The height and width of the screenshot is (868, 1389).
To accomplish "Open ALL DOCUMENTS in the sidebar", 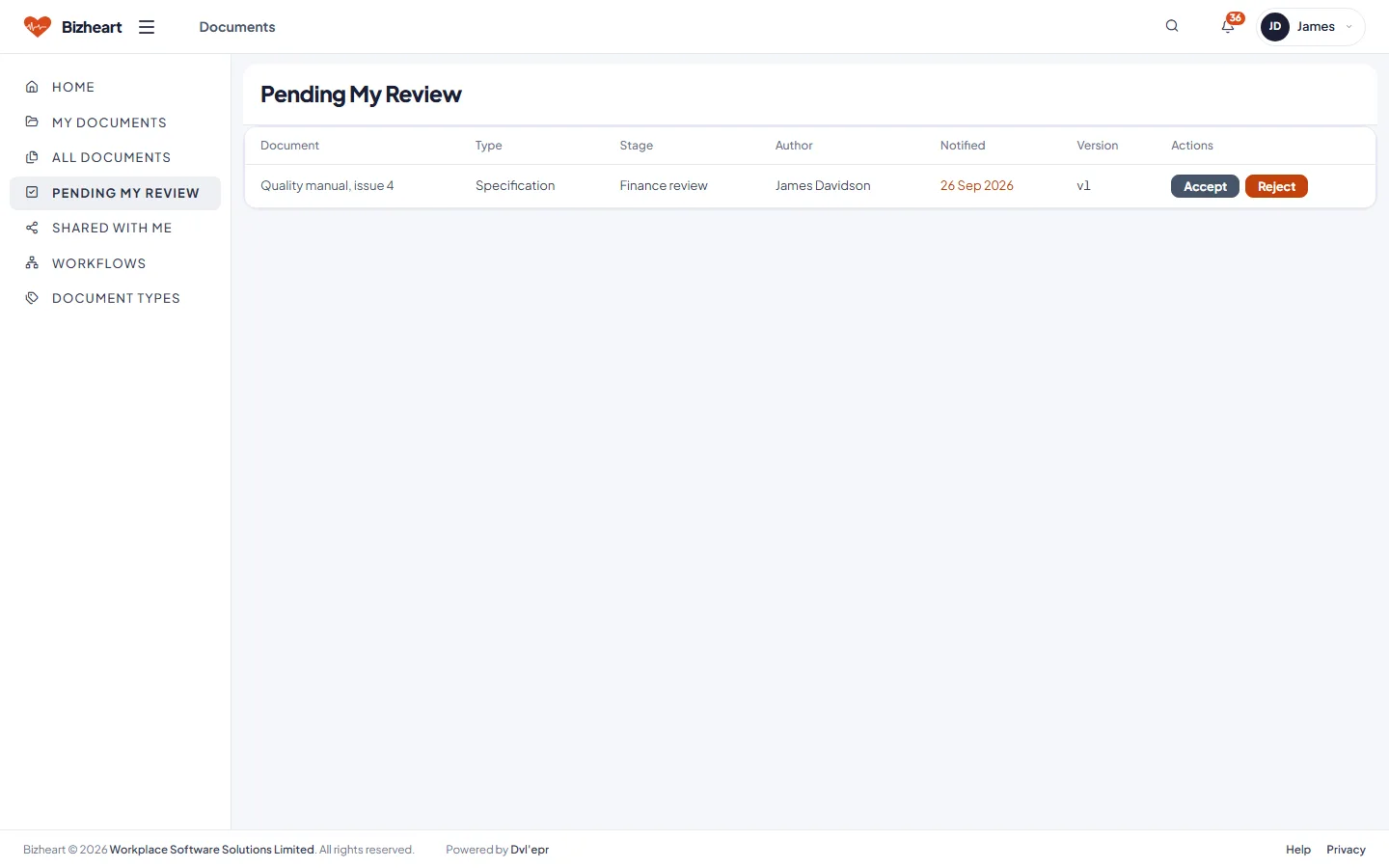I will [115, 157].
